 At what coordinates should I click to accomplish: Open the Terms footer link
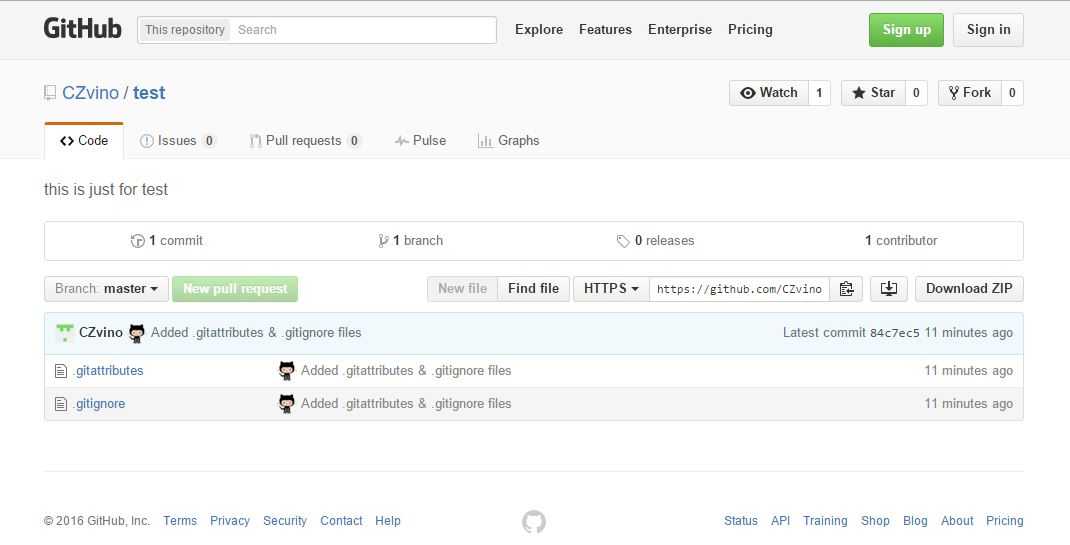point(180,521)
